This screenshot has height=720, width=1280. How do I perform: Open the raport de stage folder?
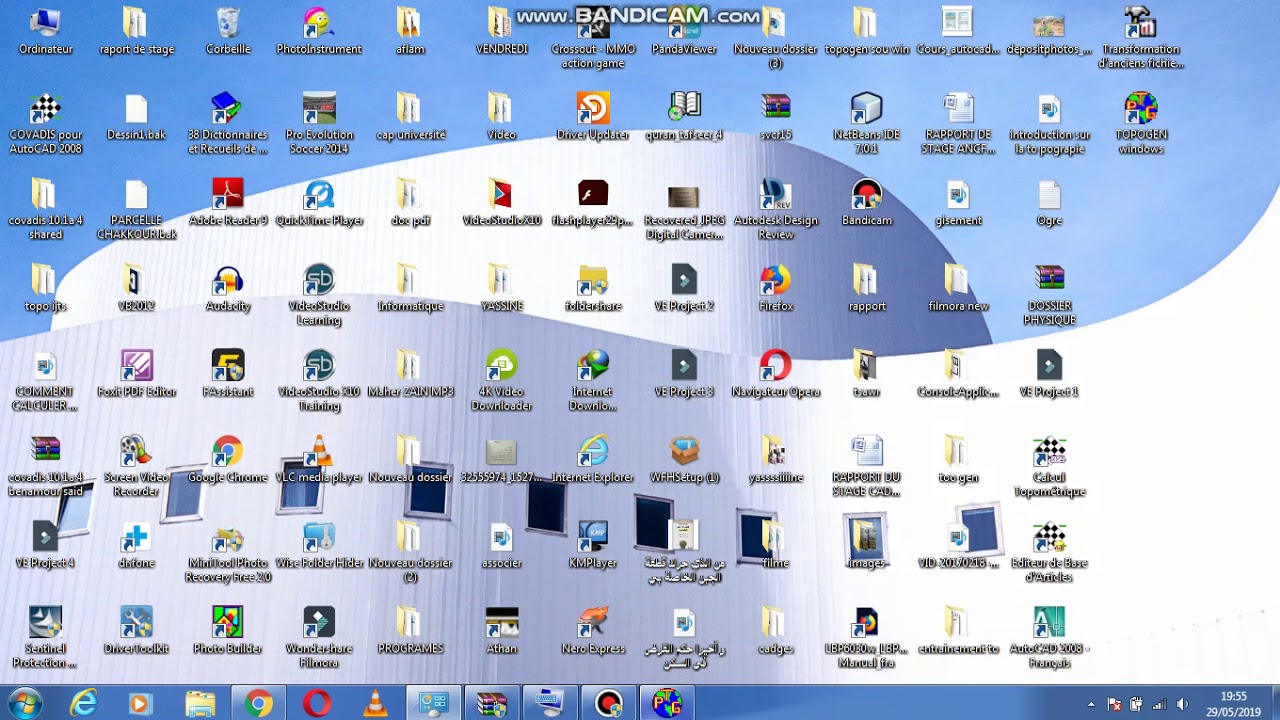137,30
